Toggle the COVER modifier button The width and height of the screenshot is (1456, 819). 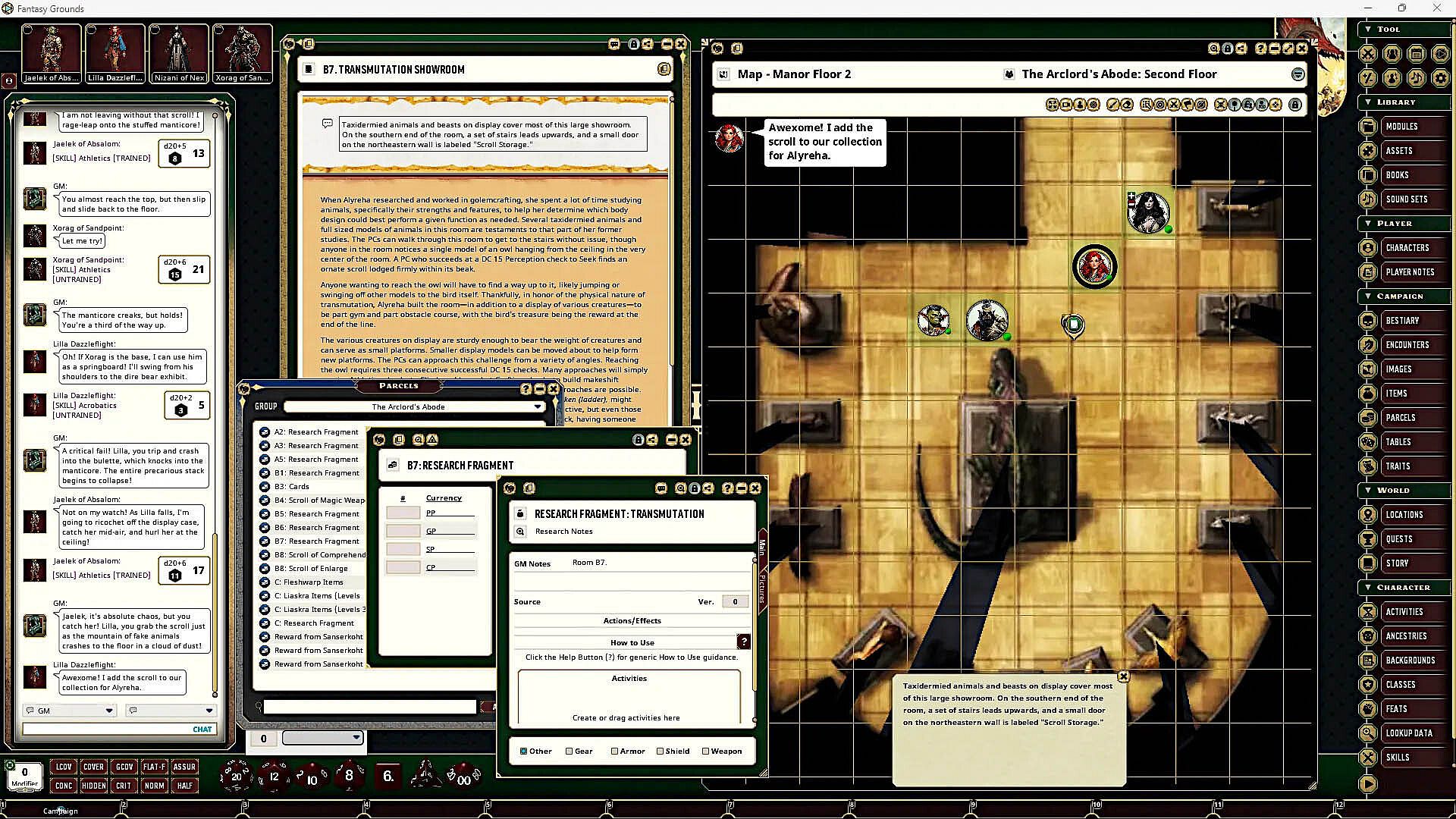pyautogui.click(x=94, y=767)
